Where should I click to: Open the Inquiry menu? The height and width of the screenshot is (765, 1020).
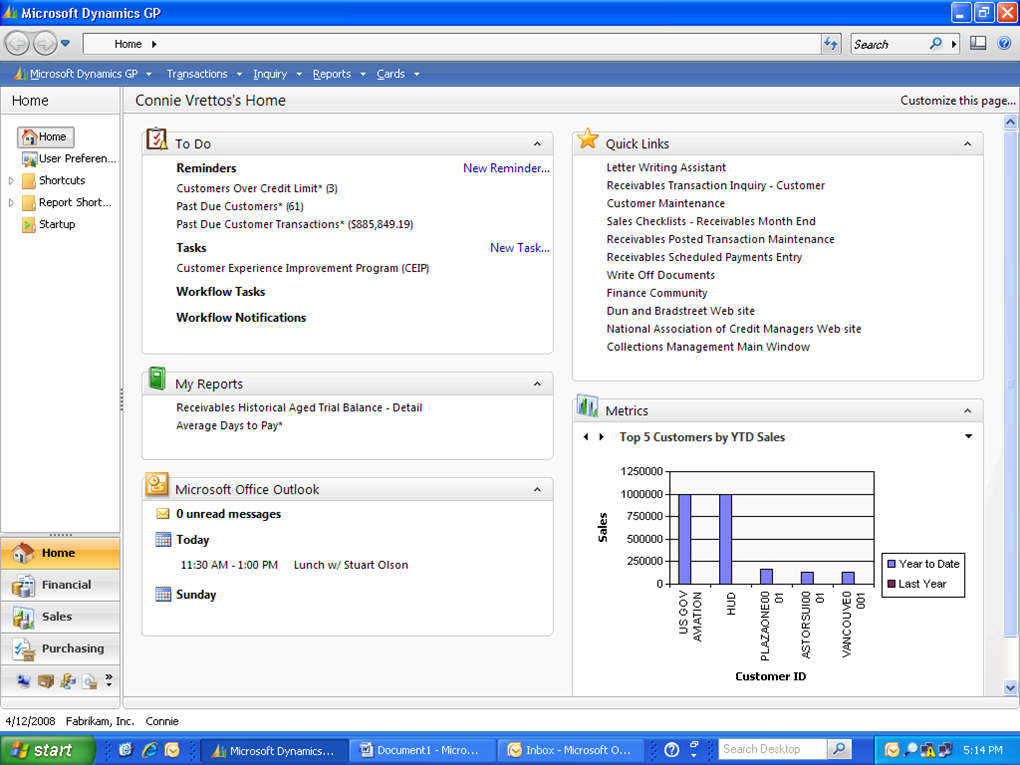(277, 74)
